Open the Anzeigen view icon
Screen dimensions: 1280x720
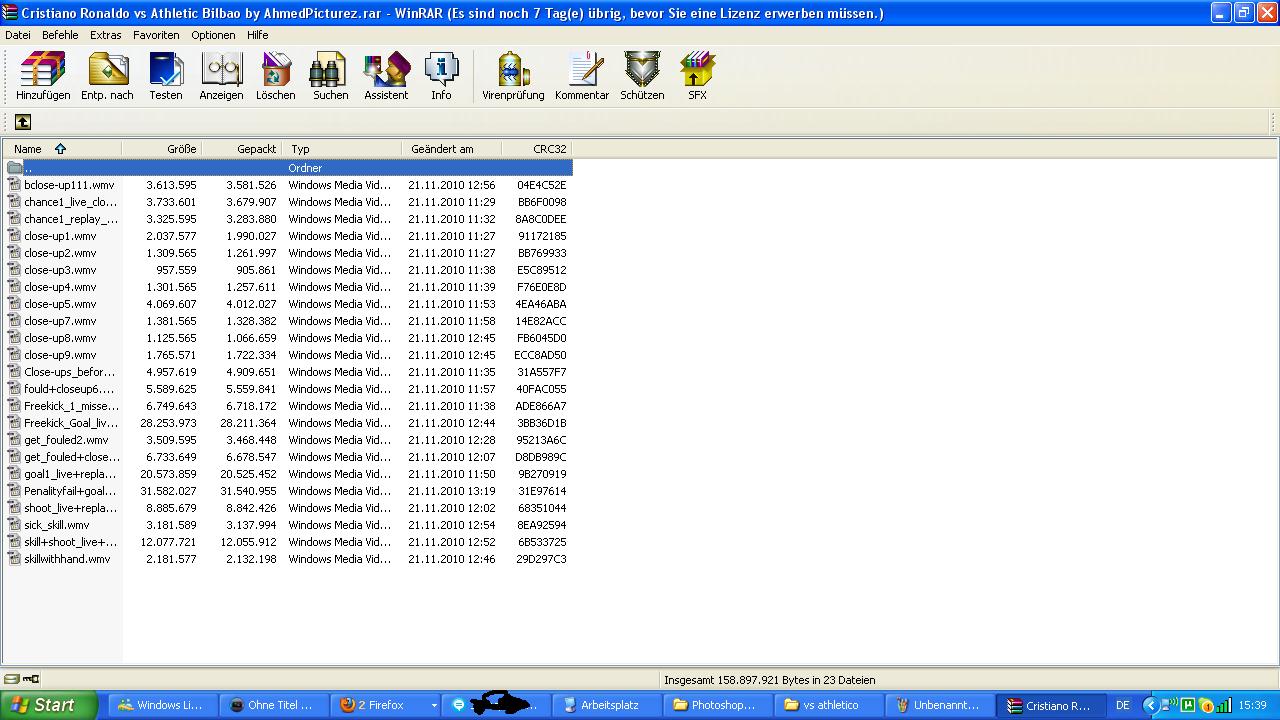tap(221, 76)
